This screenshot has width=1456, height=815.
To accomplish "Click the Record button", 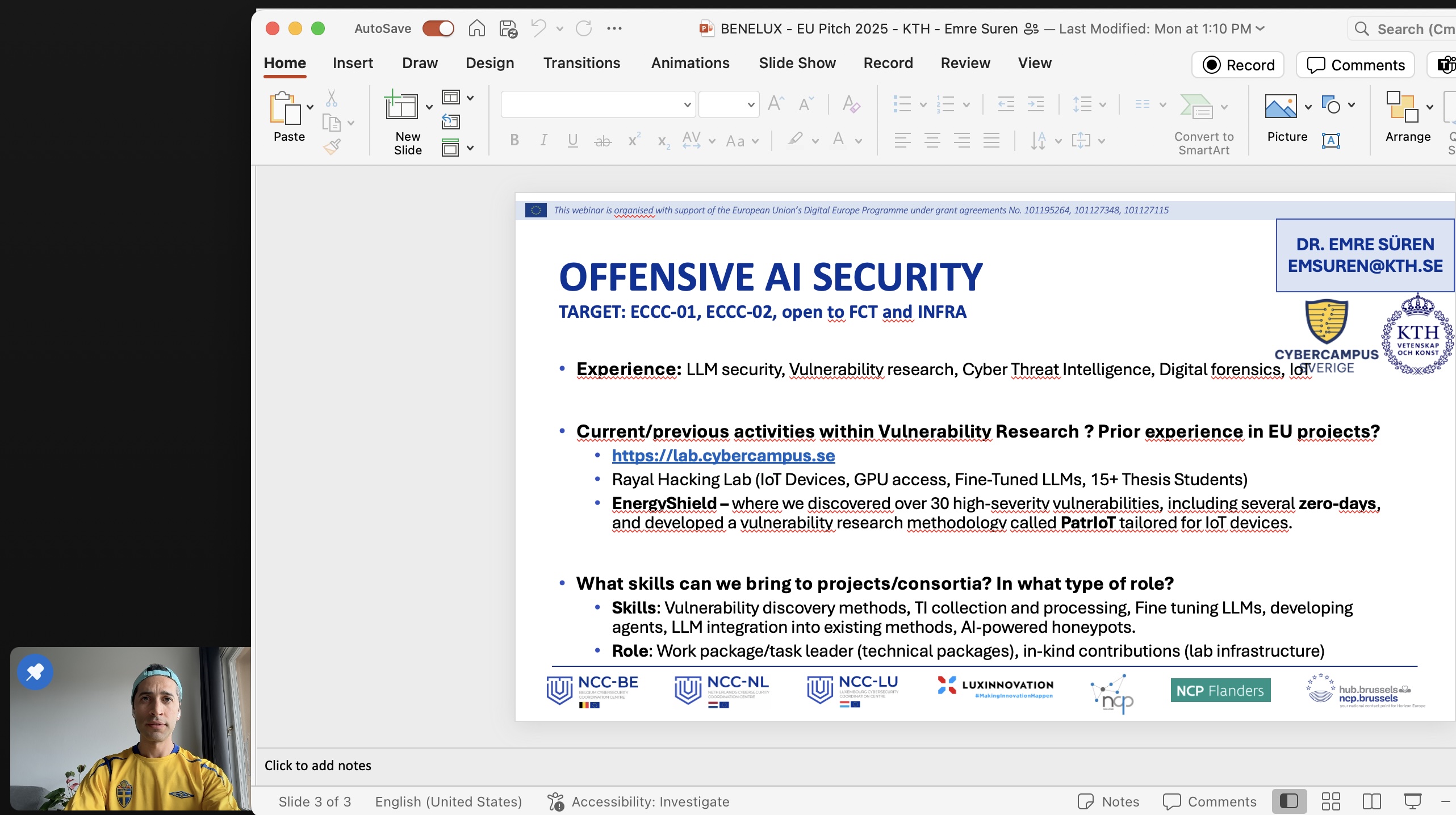I will pos(1238,65).
